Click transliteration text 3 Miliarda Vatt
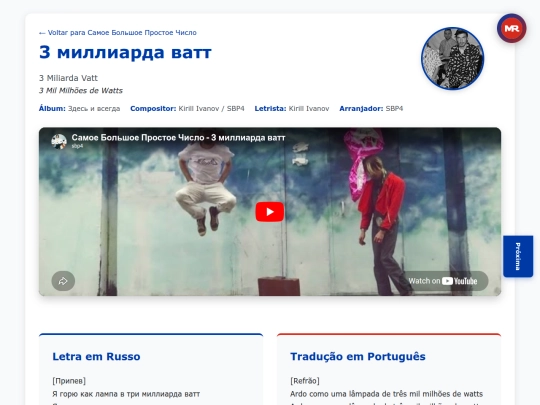This screenshot has width=540, height=405. [68, 78]
